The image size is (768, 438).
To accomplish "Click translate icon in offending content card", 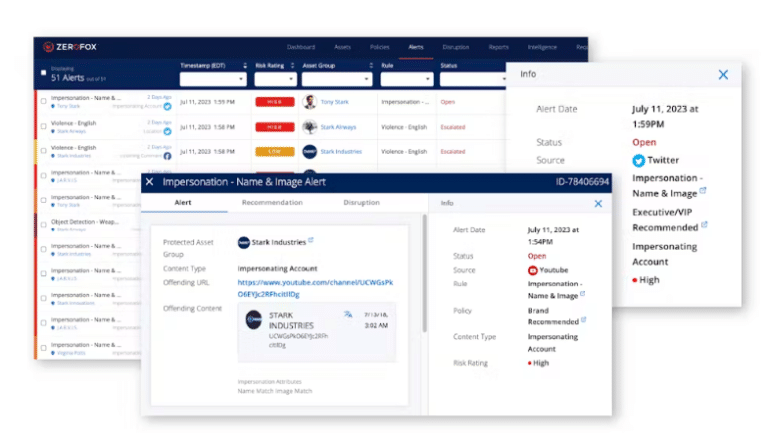I will point(348,314).
